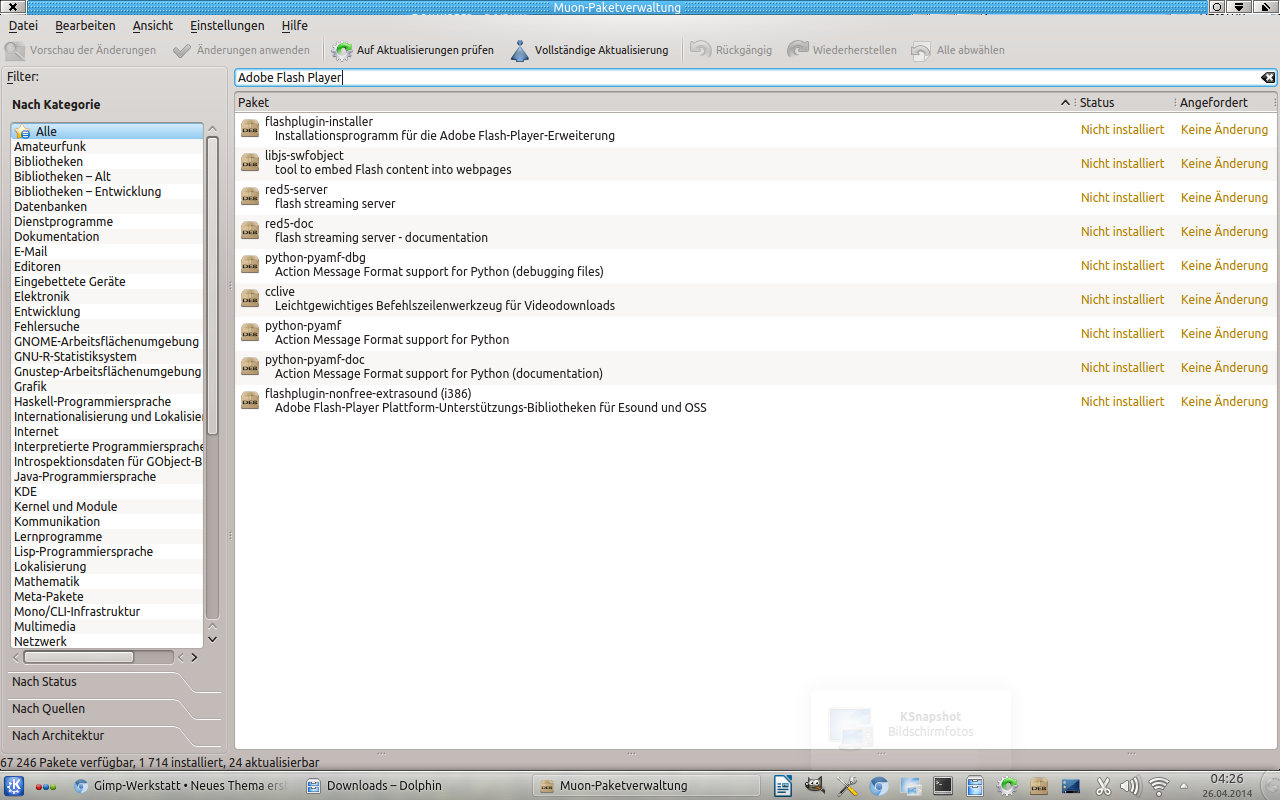This screenshot has width=1280, height=800.
Task: Click the Rückgängig toolbar button
Action: 731,50
